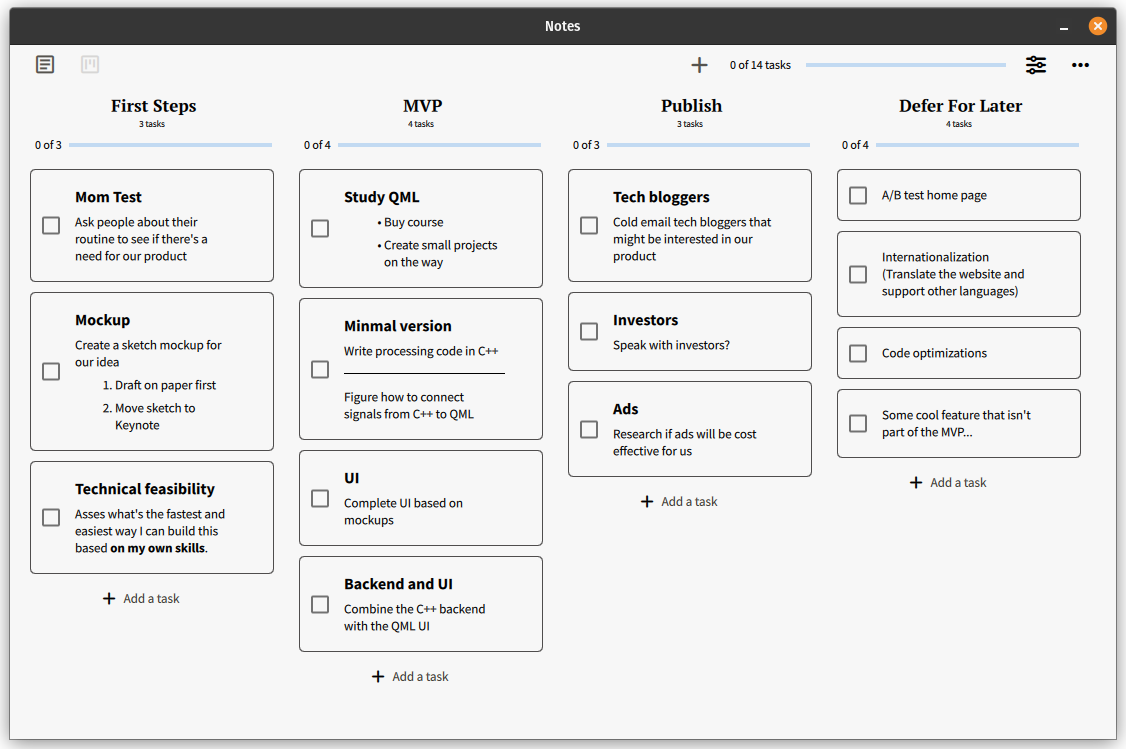Click the plus icon to add a column
The width and height of the screenshot is (1126, 749).
[x=699, y=65]
